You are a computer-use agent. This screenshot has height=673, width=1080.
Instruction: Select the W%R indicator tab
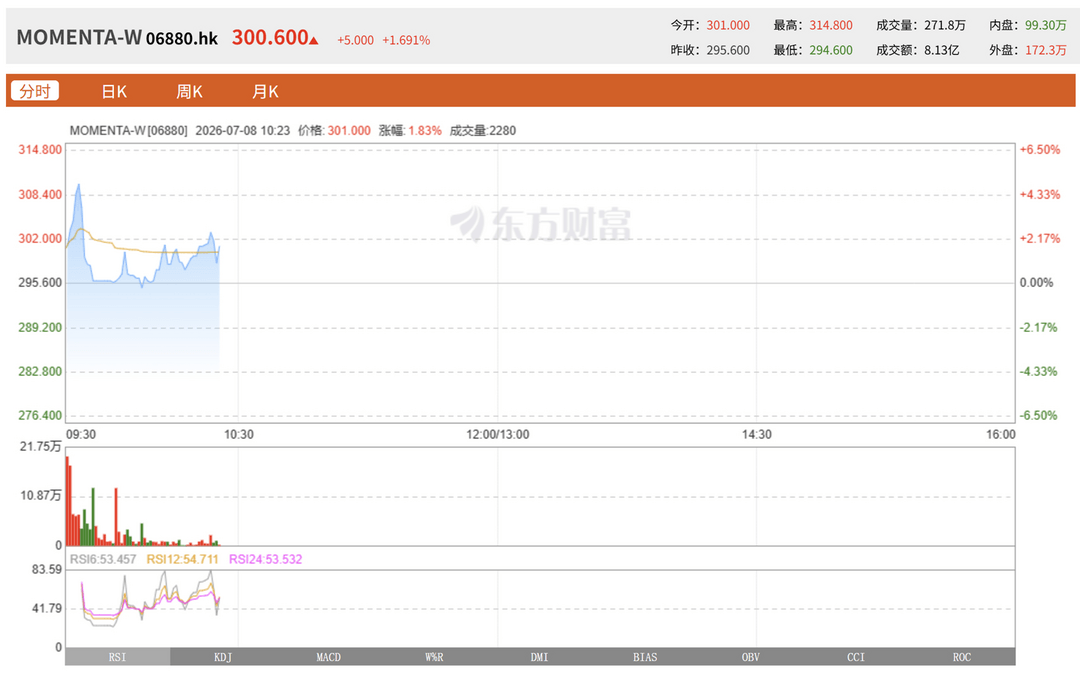[x=434, y=657]
